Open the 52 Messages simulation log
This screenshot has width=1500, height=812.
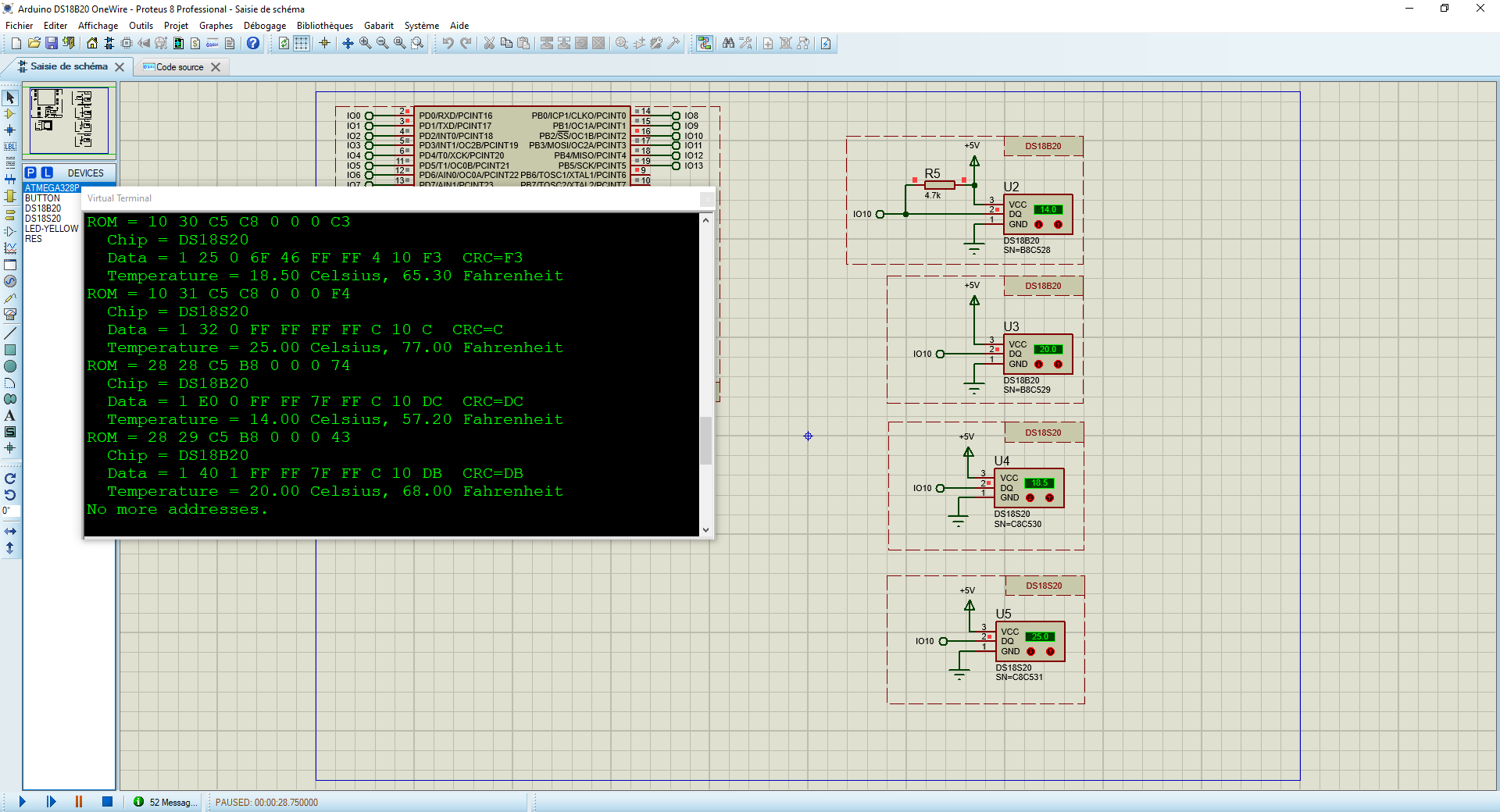[x=165, y=802]
